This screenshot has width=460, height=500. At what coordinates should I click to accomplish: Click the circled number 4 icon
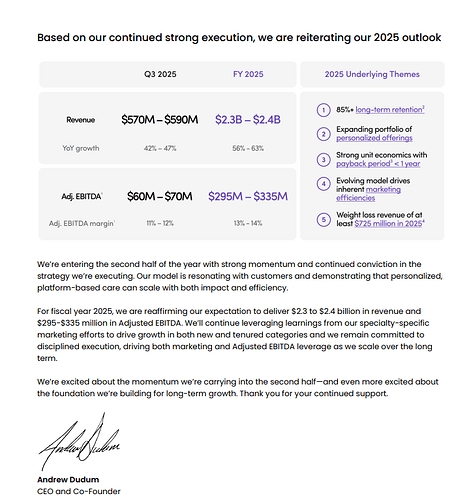323,184
